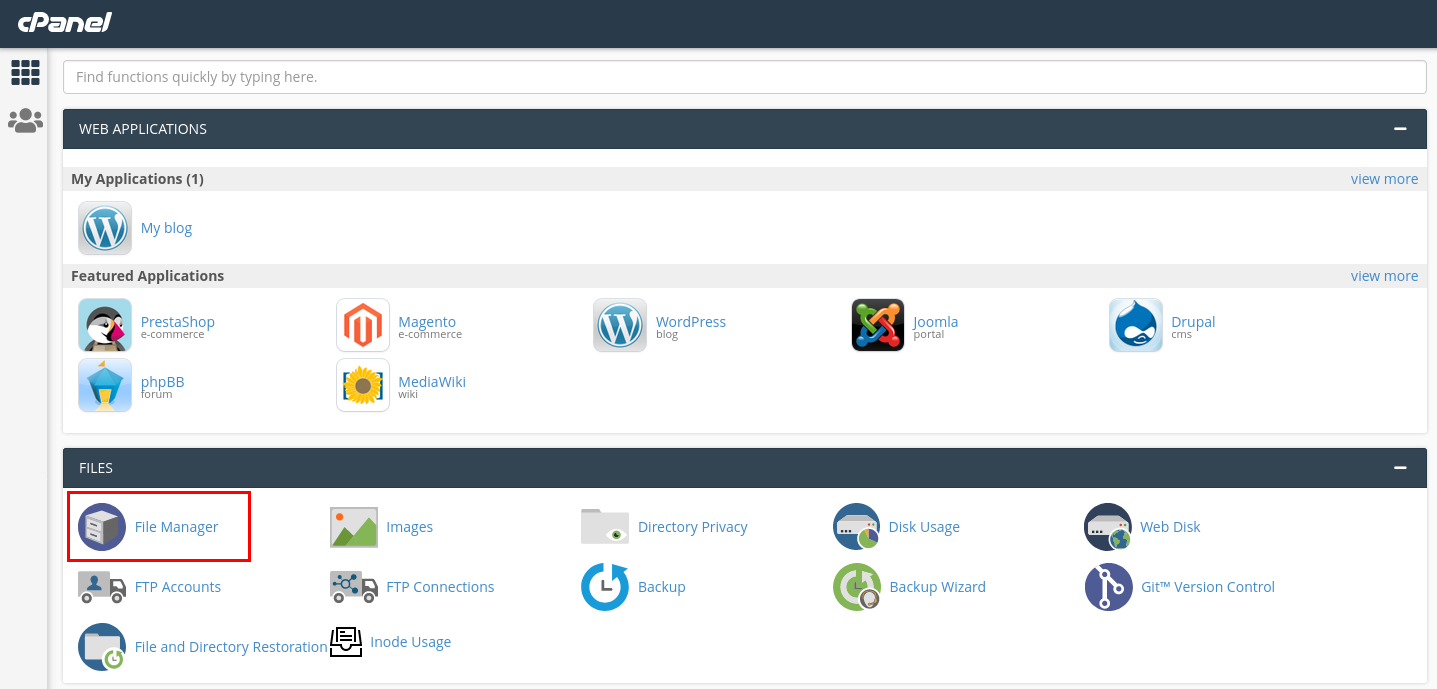Click the FTP Connections truck icon
Viewport: 1437px width, 689px height.
pyautogui.click(x=354, y=587)
